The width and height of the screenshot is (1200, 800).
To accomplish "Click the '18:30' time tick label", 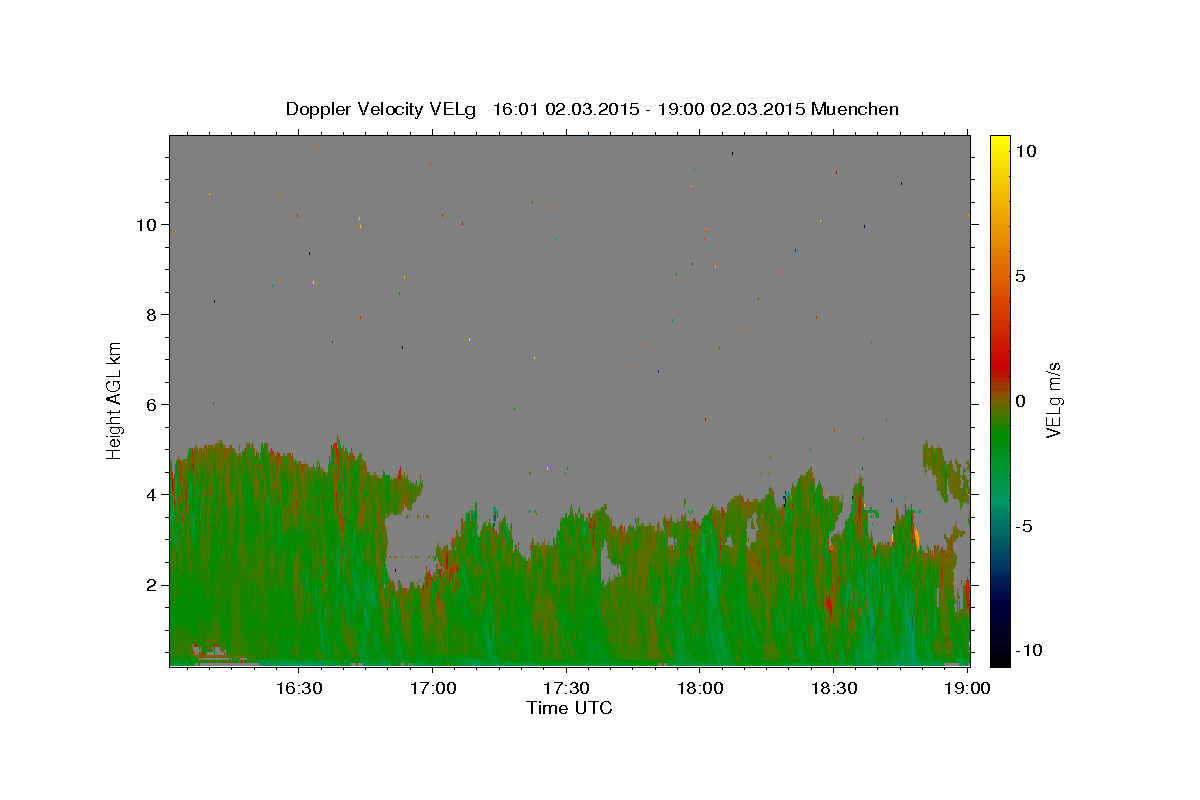I will tap(833, 689).
